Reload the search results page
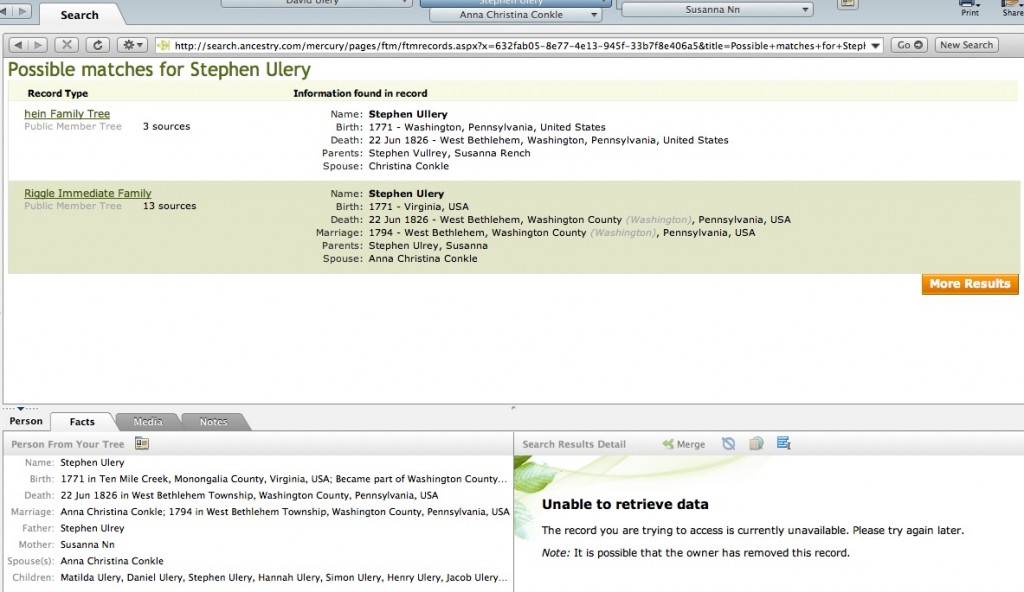Viewport: 1024px width, 592px height. (97, 45)
